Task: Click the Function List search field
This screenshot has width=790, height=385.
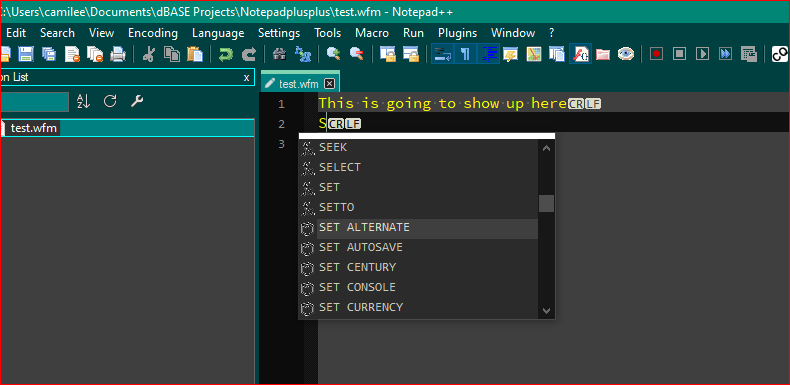Action: [x=34, y=102]
